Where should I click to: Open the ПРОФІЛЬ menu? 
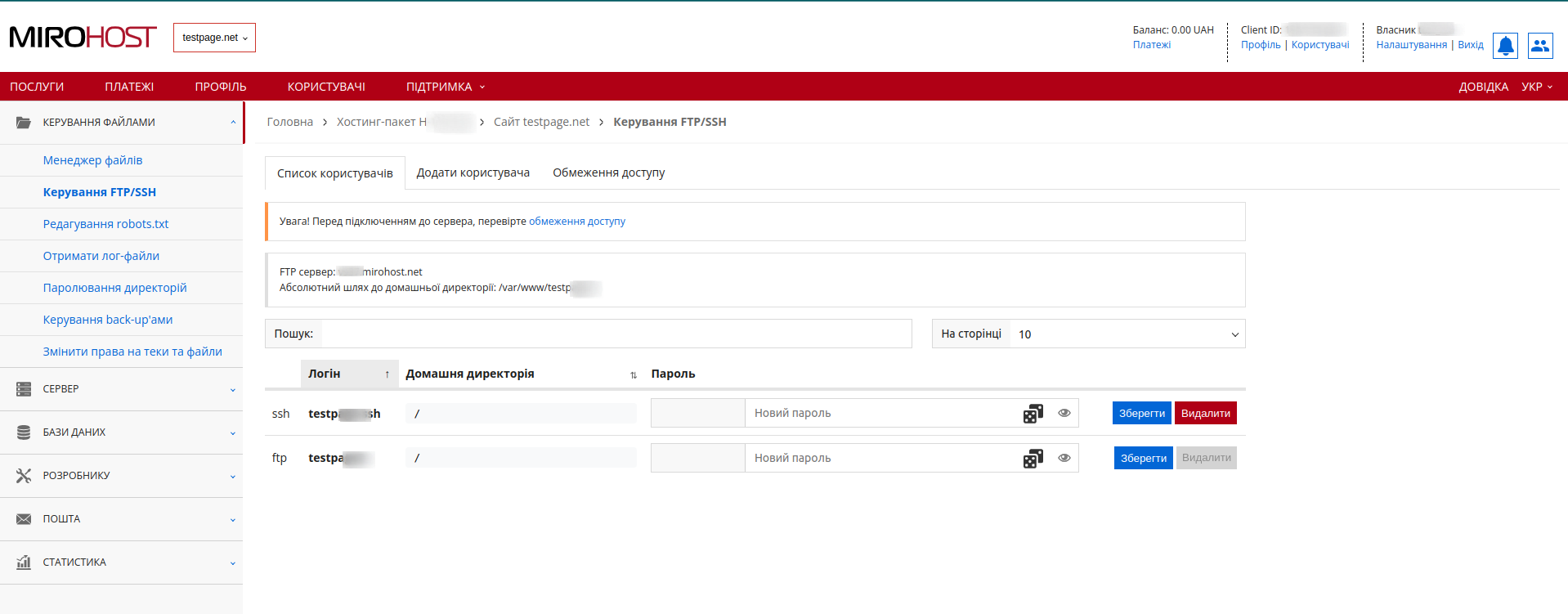[x=221, y=87]
